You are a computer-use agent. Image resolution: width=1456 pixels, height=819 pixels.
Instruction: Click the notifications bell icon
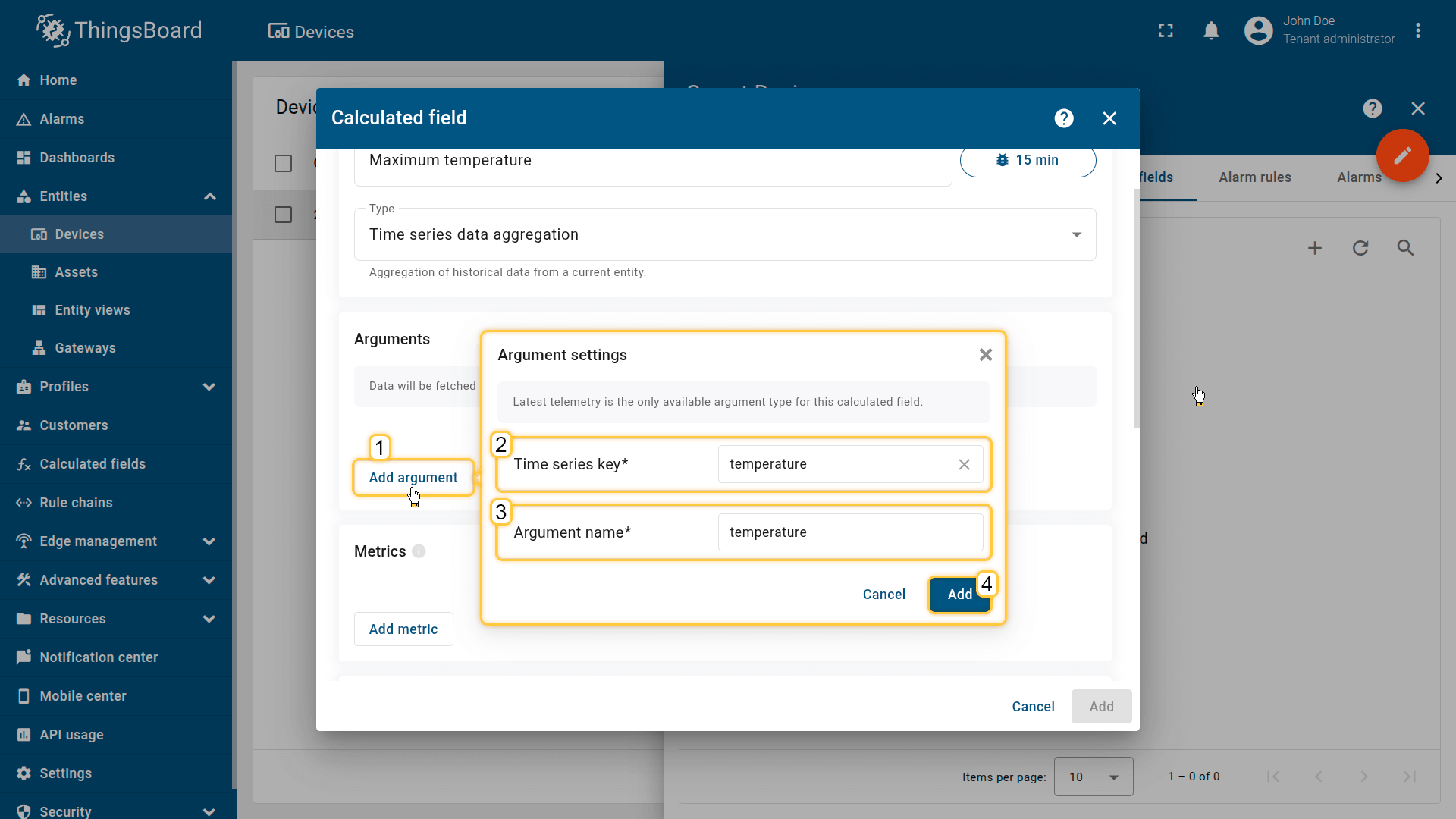pos(1211,31)
